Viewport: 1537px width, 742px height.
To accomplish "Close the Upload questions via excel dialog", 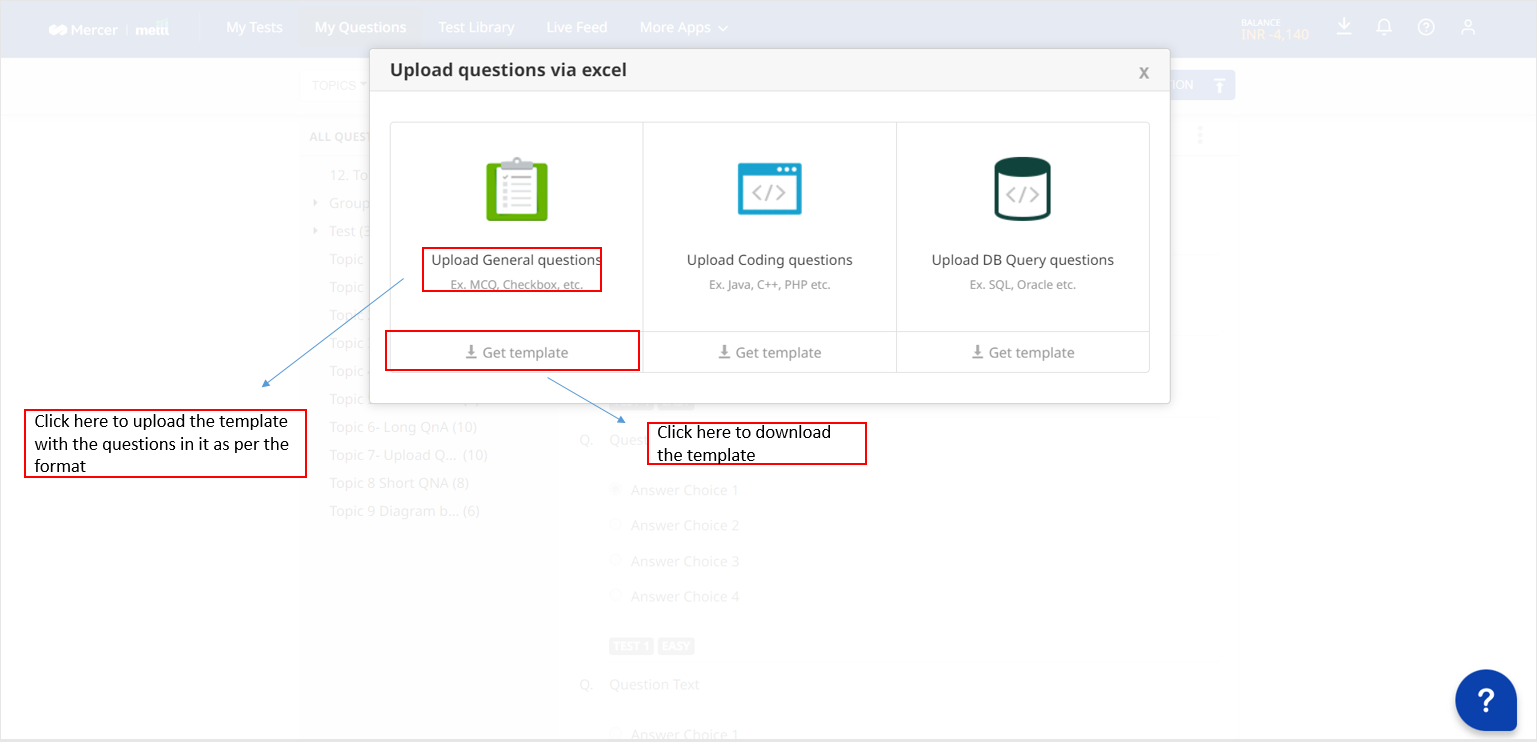I will click(x=1143, y=72).
